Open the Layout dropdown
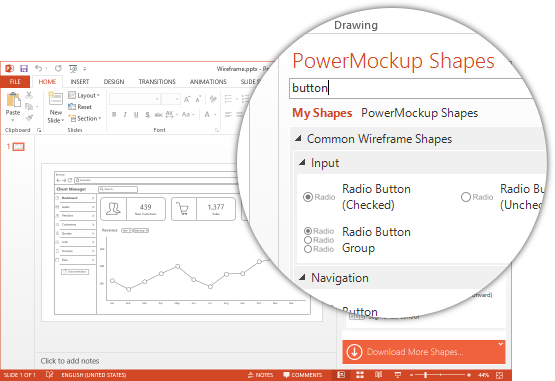The width and height of the screenshot is (555, 381). pos(84,95)
